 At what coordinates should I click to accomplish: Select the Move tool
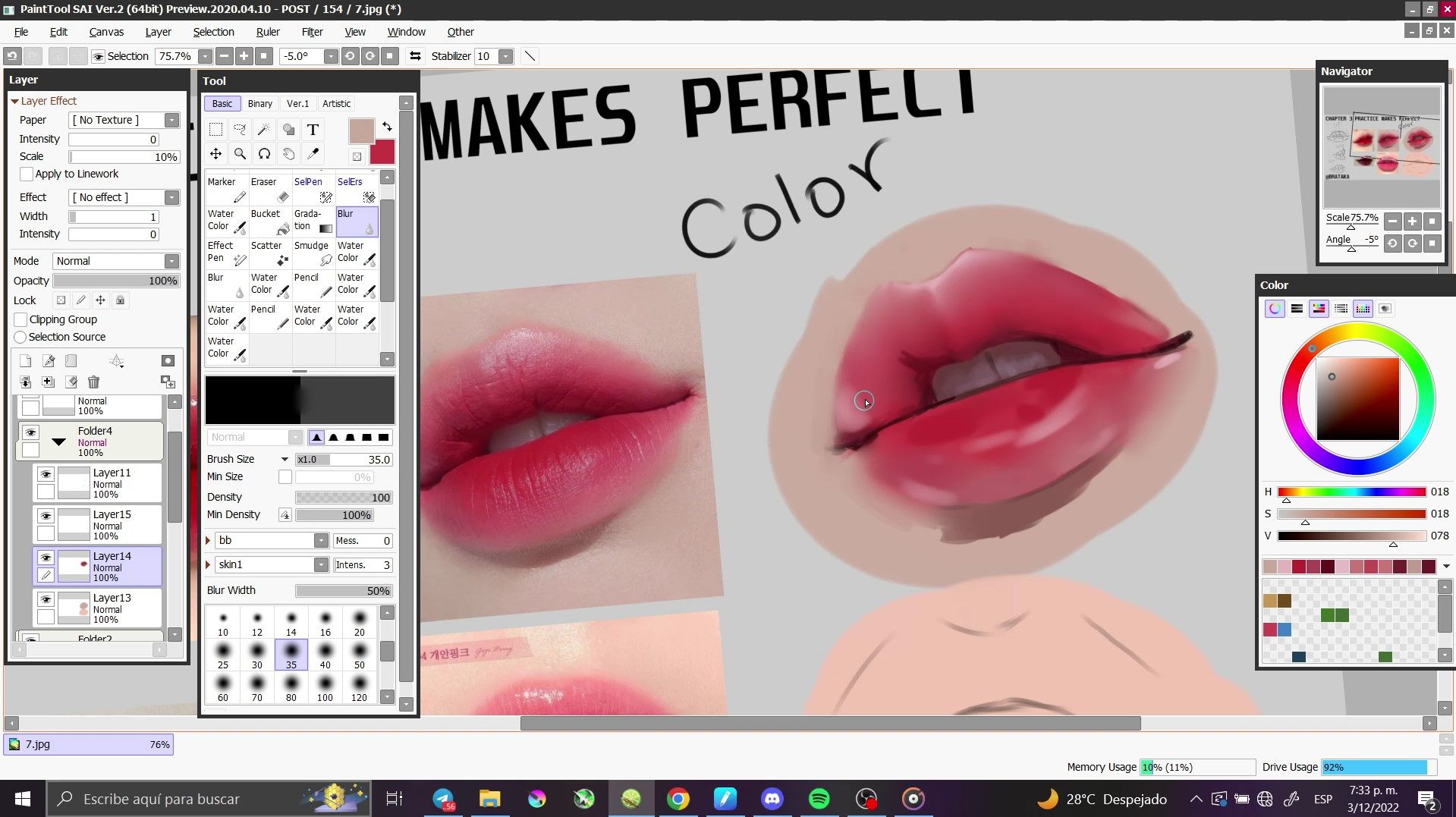pyautogui.click(x=215, y=154)
